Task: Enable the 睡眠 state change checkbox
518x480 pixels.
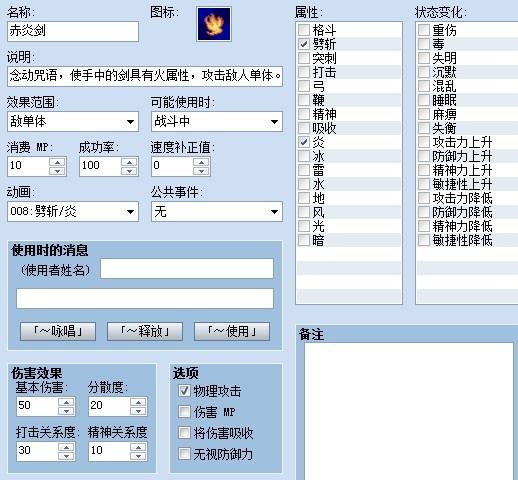Action: coord(424,100)
